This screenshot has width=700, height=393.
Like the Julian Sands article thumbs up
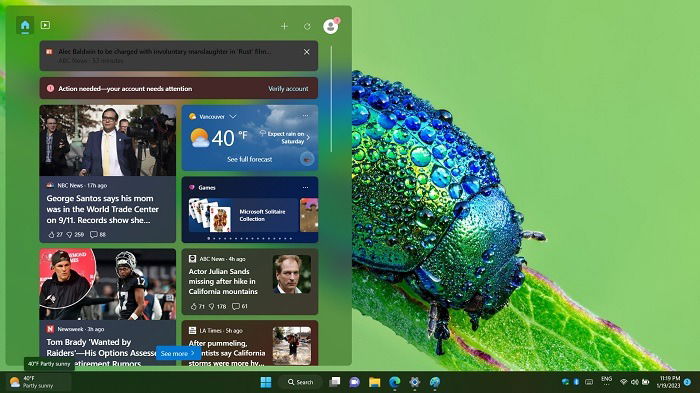(x=193, y=306)
